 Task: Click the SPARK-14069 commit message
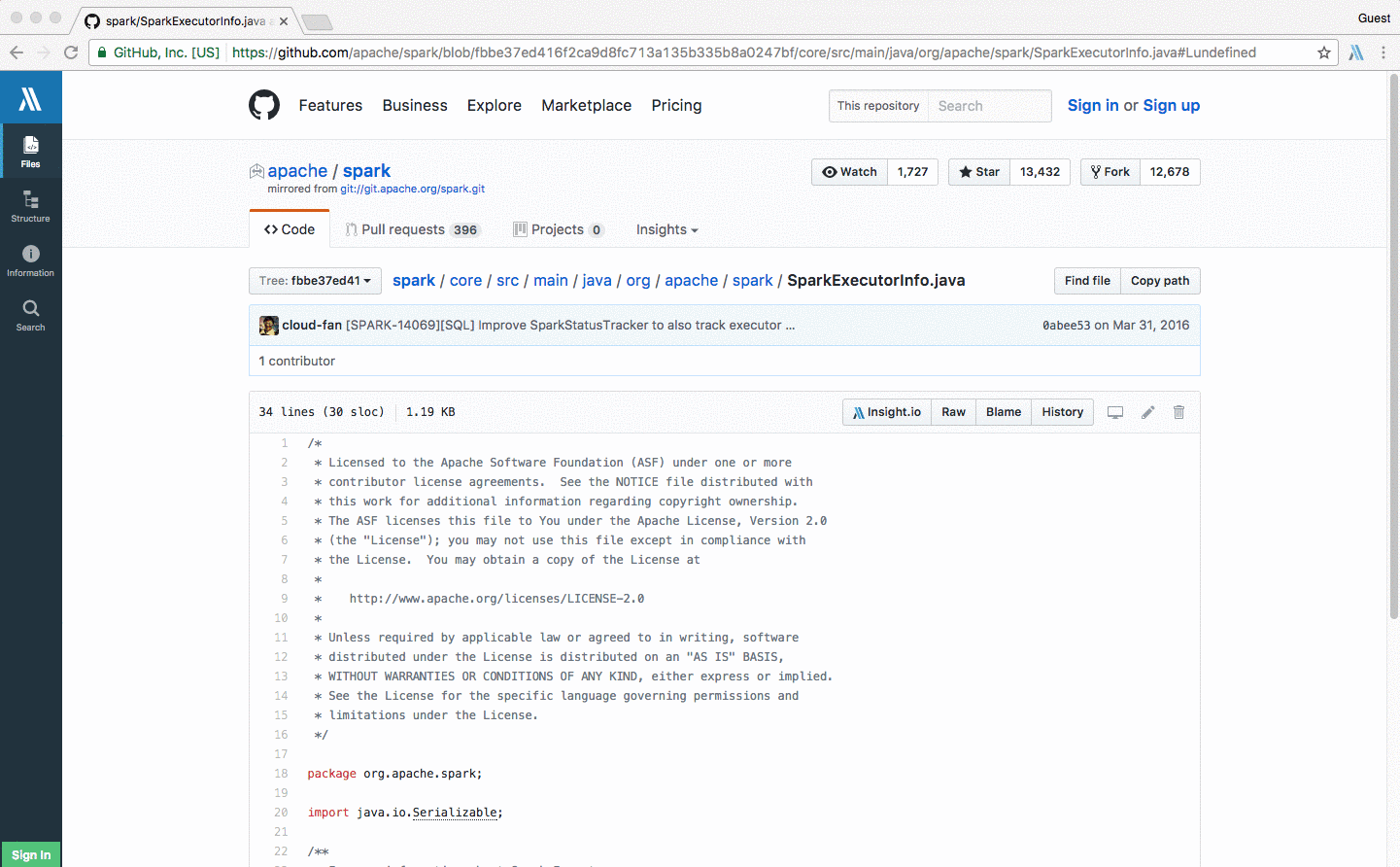(563, 326)
